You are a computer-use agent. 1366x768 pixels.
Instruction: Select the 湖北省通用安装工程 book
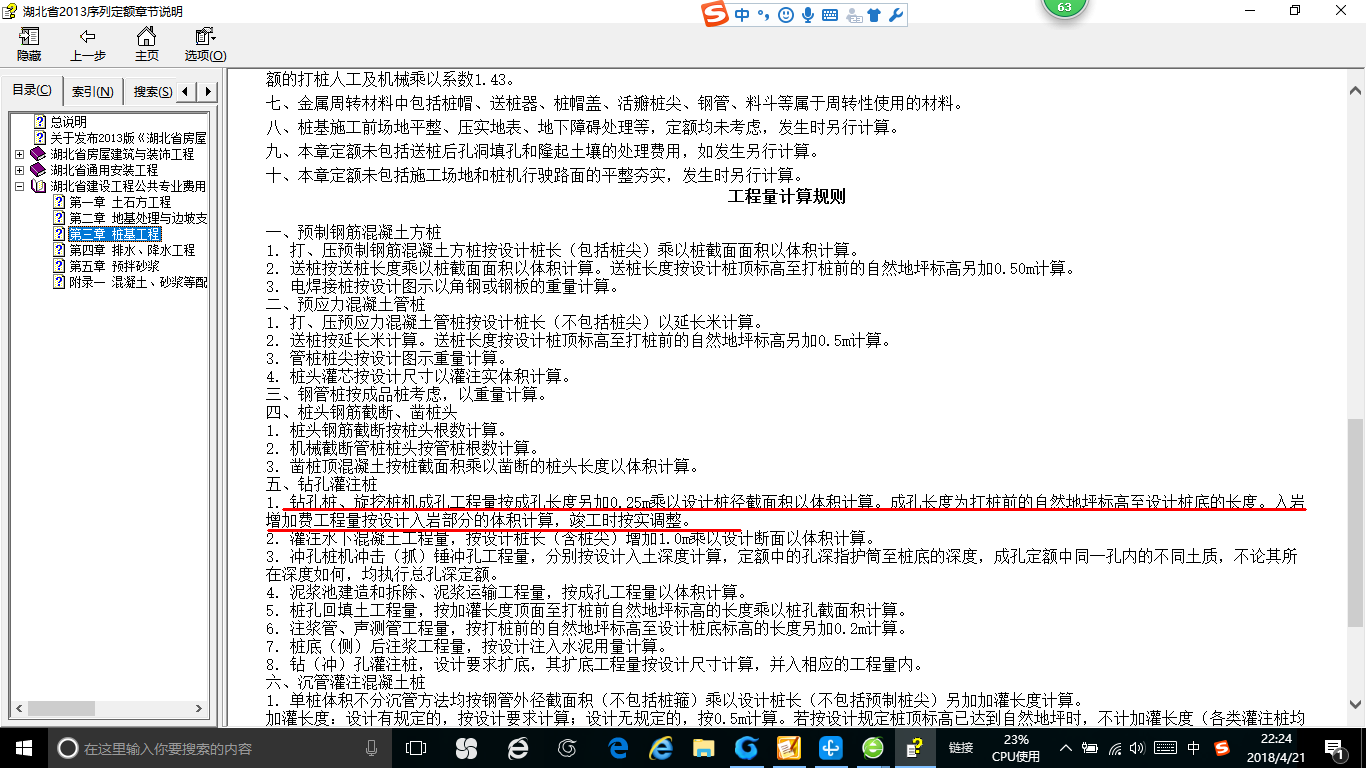pyautogui.click(x=104, y=170)
